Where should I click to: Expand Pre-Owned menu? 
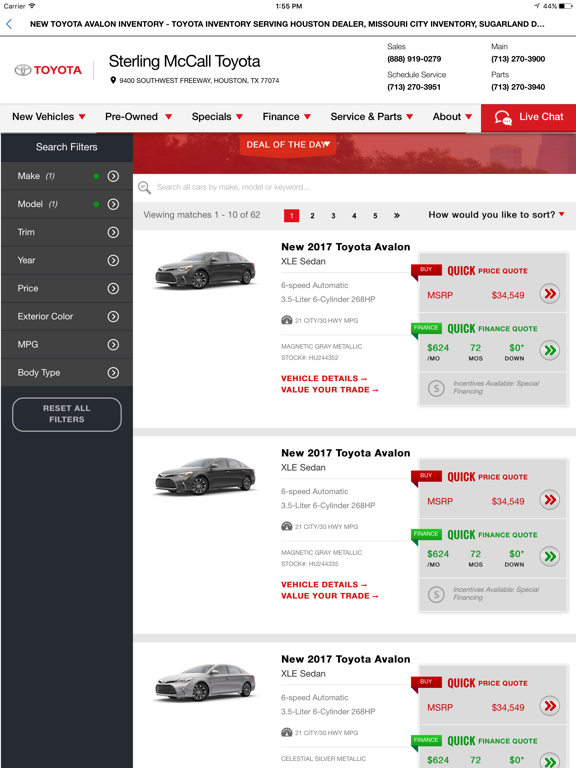(x=139, y=117)
